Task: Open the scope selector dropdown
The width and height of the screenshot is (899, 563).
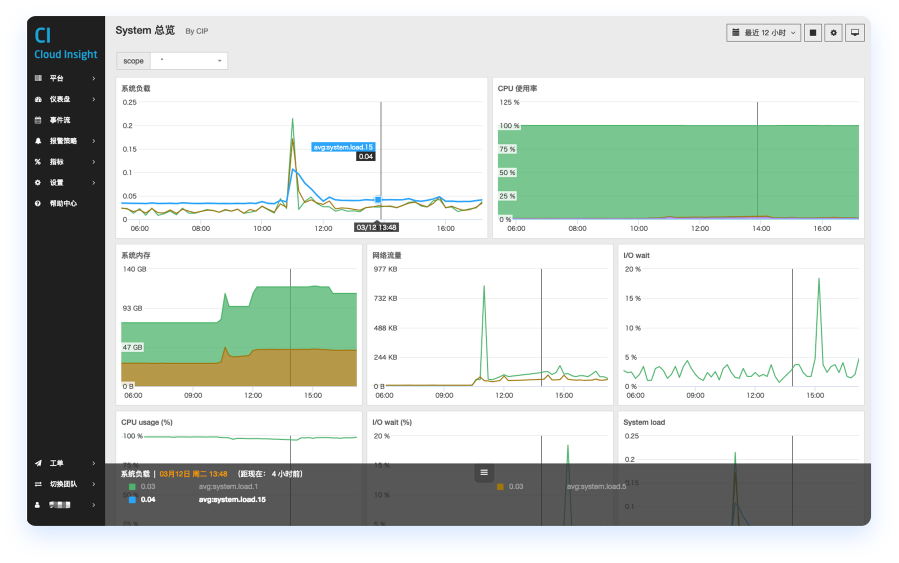Action: coord(189,61)
